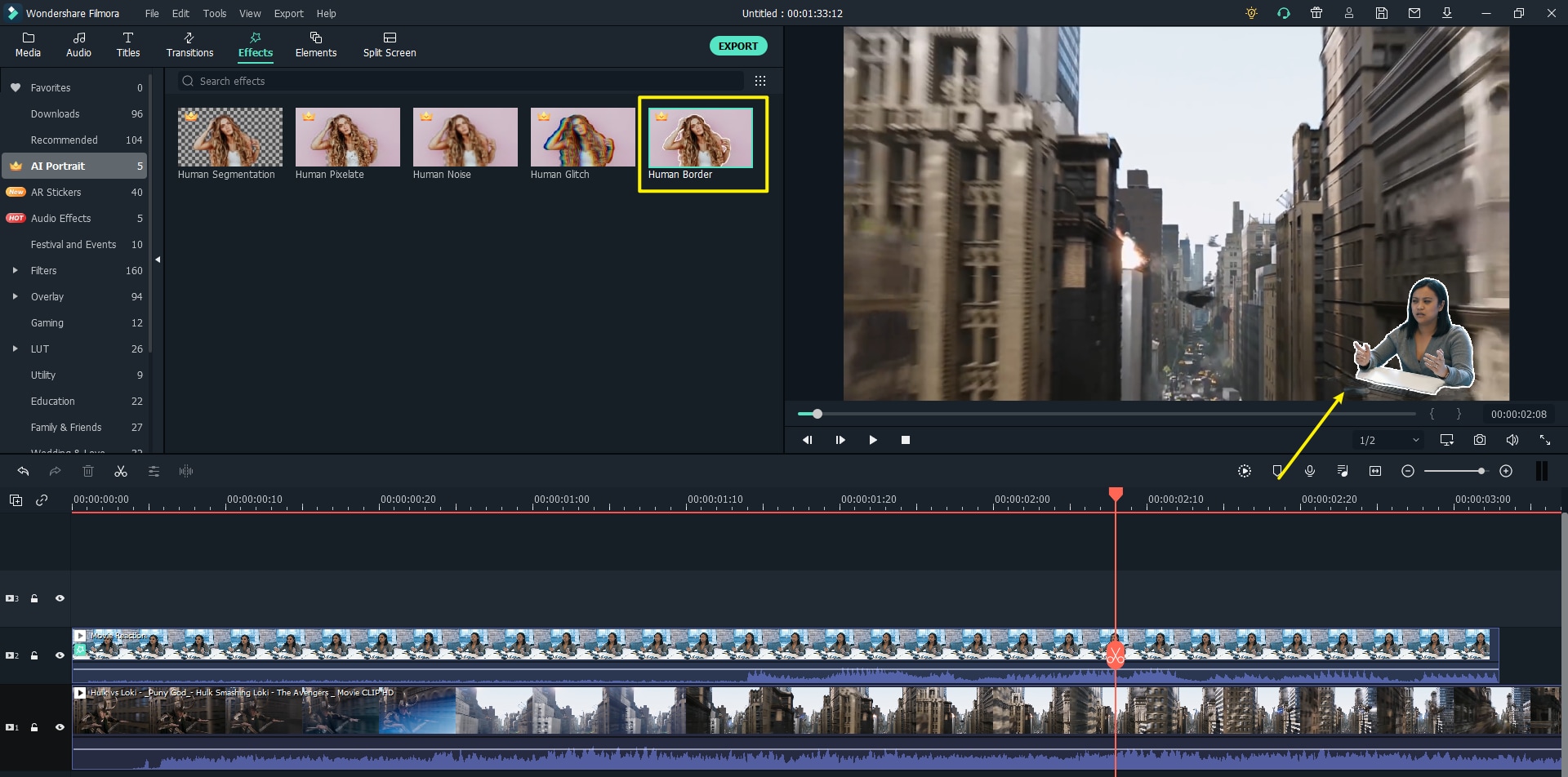
Task: Step forward one frame in preview
Action: click(840, 440)
